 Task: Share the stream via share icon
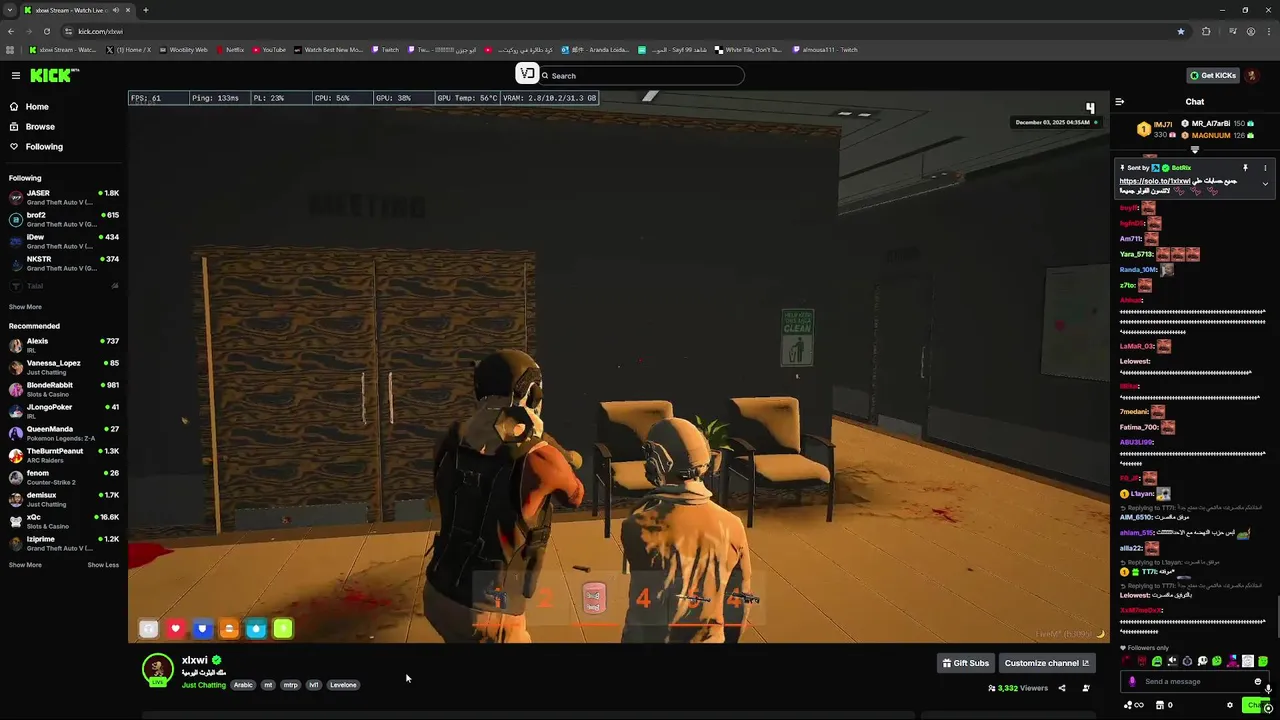(x=1062, y=688)
